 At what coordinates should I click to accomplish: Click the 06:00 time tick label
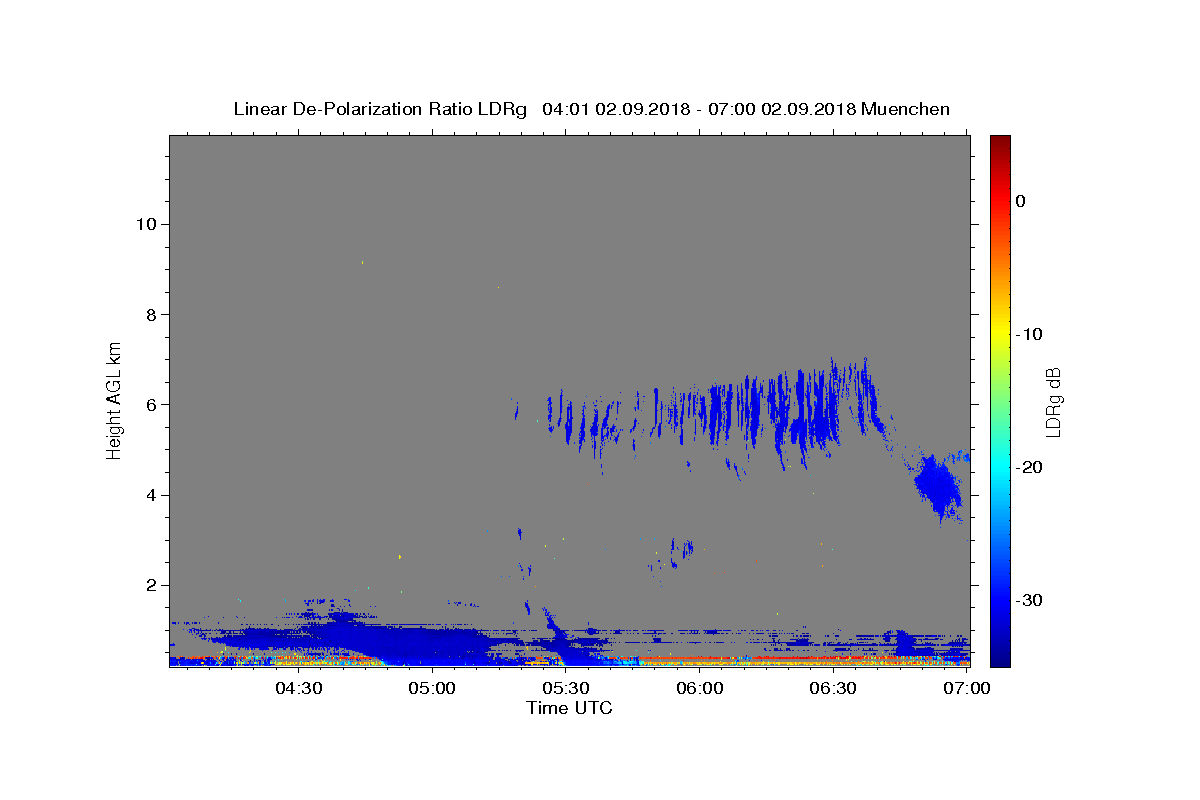(700, 688)
